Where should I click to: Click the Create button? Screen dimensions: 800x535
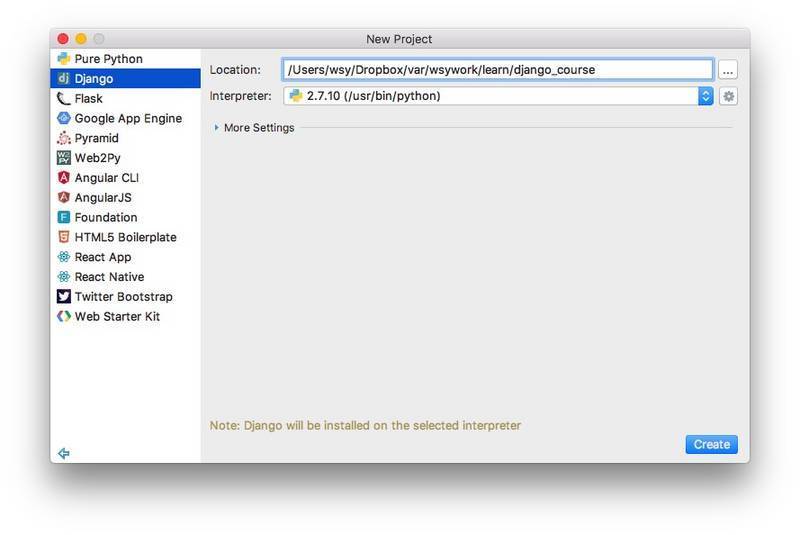pyautogui.click(x=711, y=444)
